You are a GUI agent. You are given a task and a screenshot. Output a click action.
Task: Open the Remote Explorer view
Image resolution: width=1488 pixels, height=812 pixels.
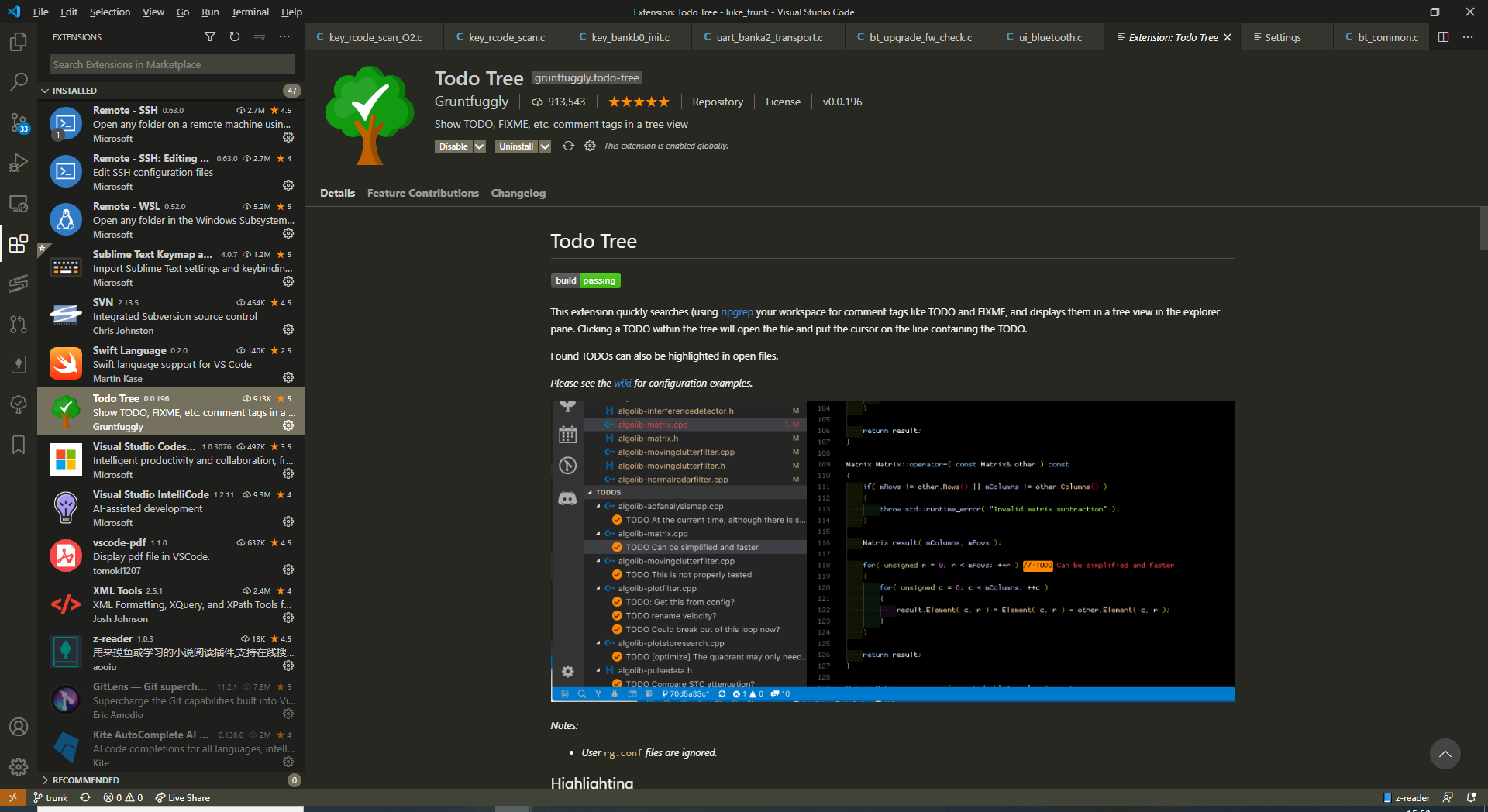19,204
